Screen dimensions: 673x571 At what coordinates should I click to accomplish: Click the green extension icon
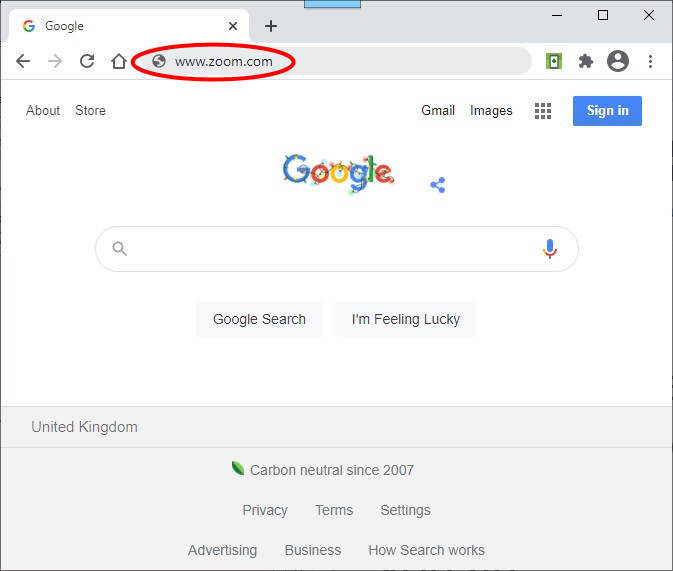pyautogui.click(x=554, y=61)
